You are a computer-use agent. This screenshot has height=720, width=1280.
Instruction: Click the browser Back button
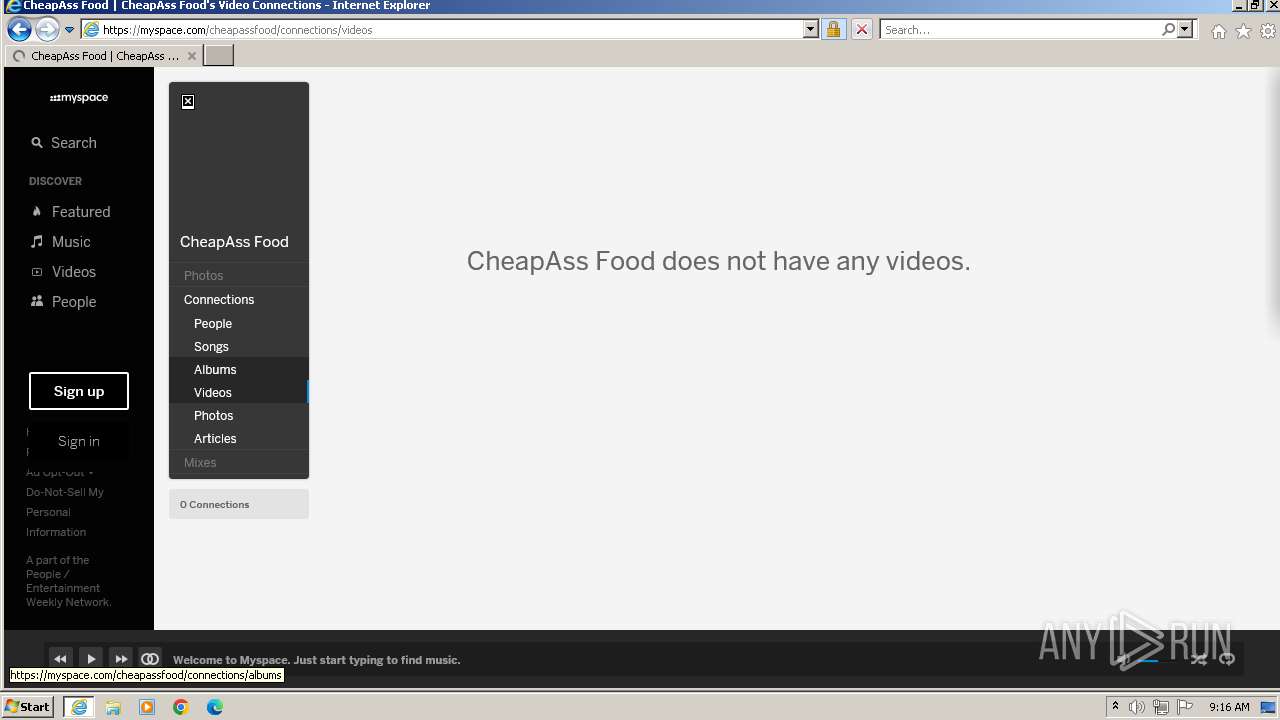[19, 29]
